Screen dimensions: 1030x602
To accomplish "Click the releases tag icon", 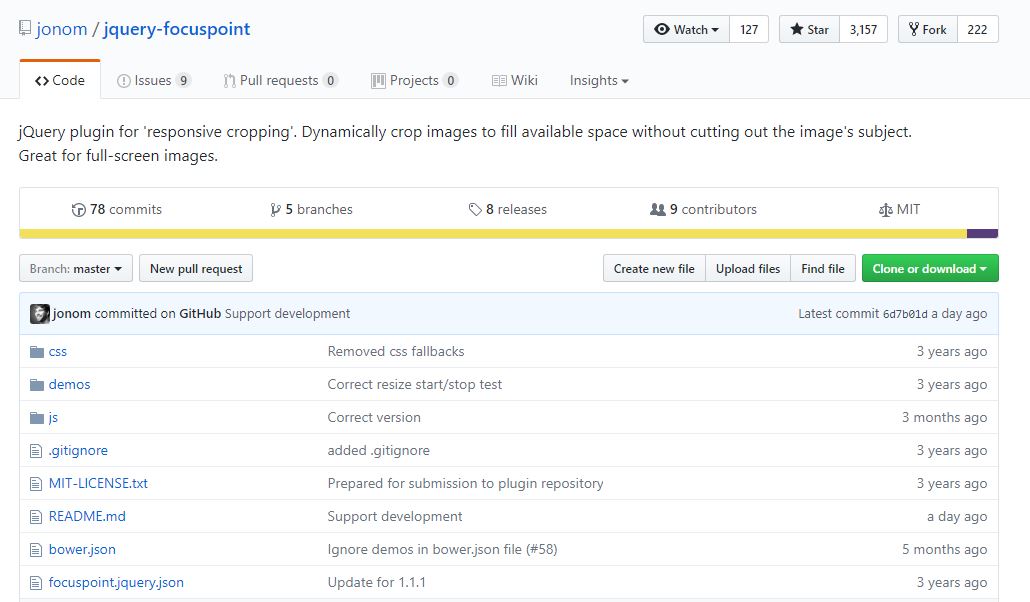I will pyautogui.click(x=475, y=210).
